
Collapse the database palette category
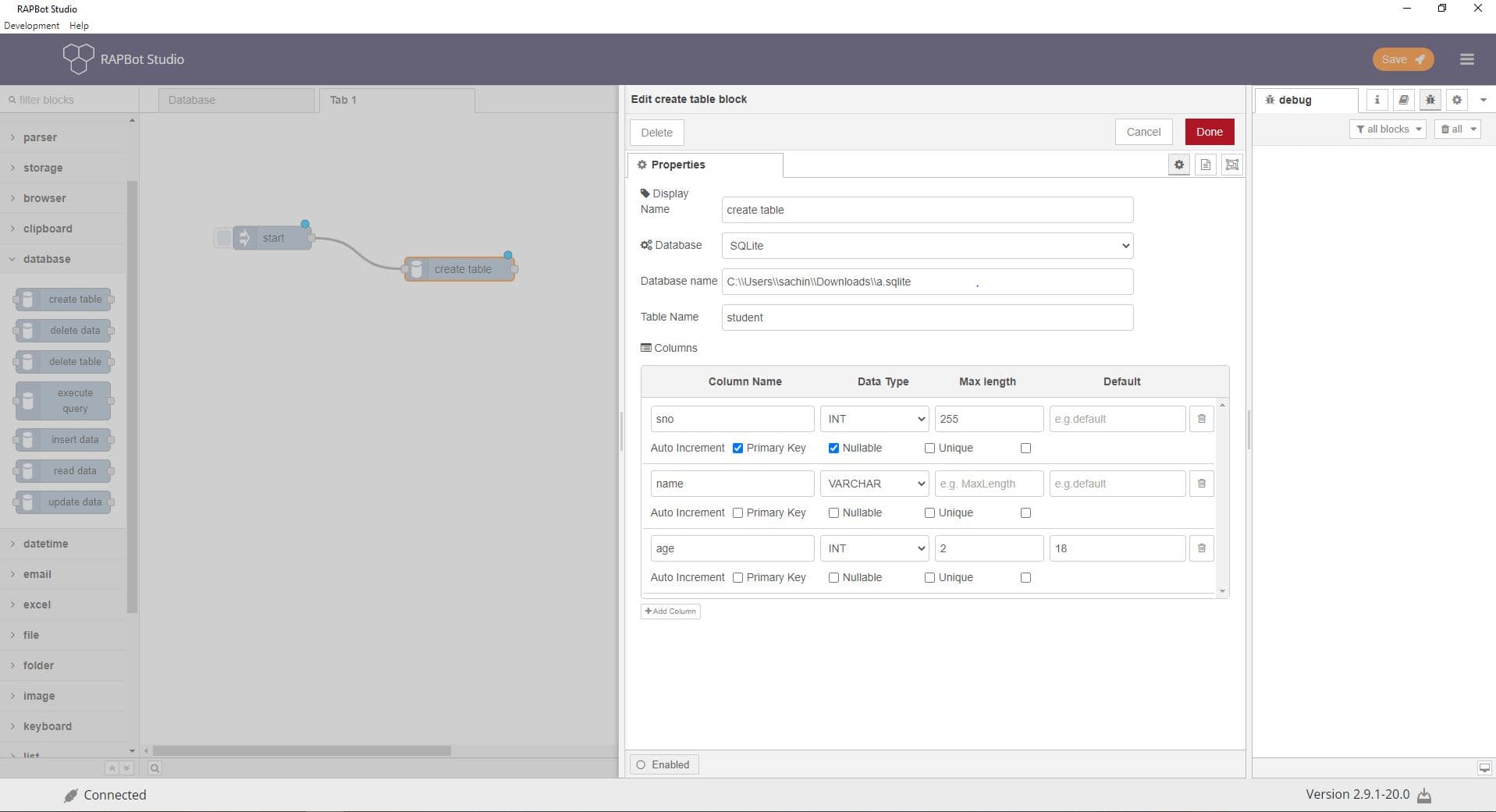[62, 259]
